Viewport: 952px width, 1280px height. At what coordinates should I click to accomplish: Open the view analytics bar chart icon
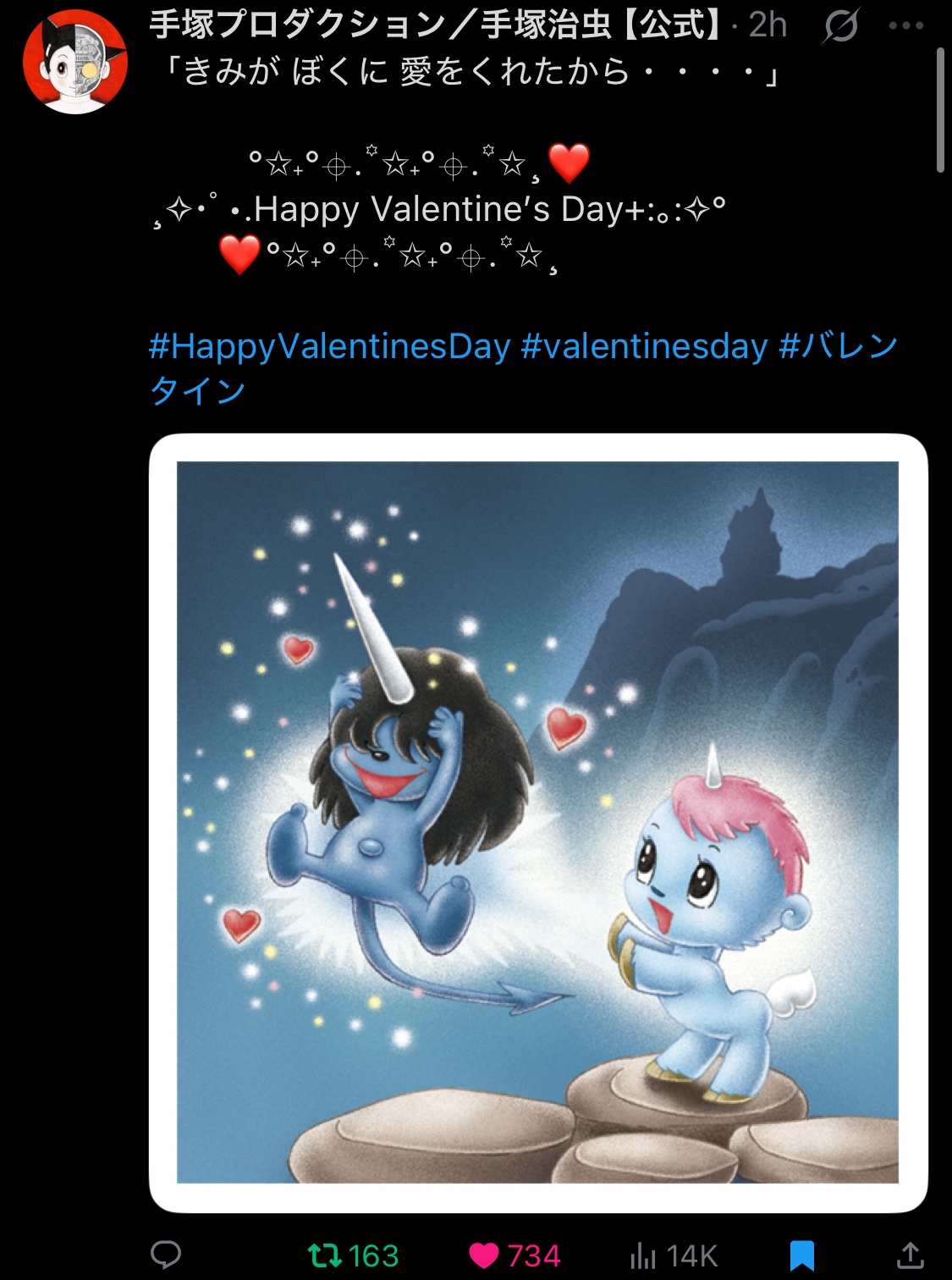click(642, 1255)
